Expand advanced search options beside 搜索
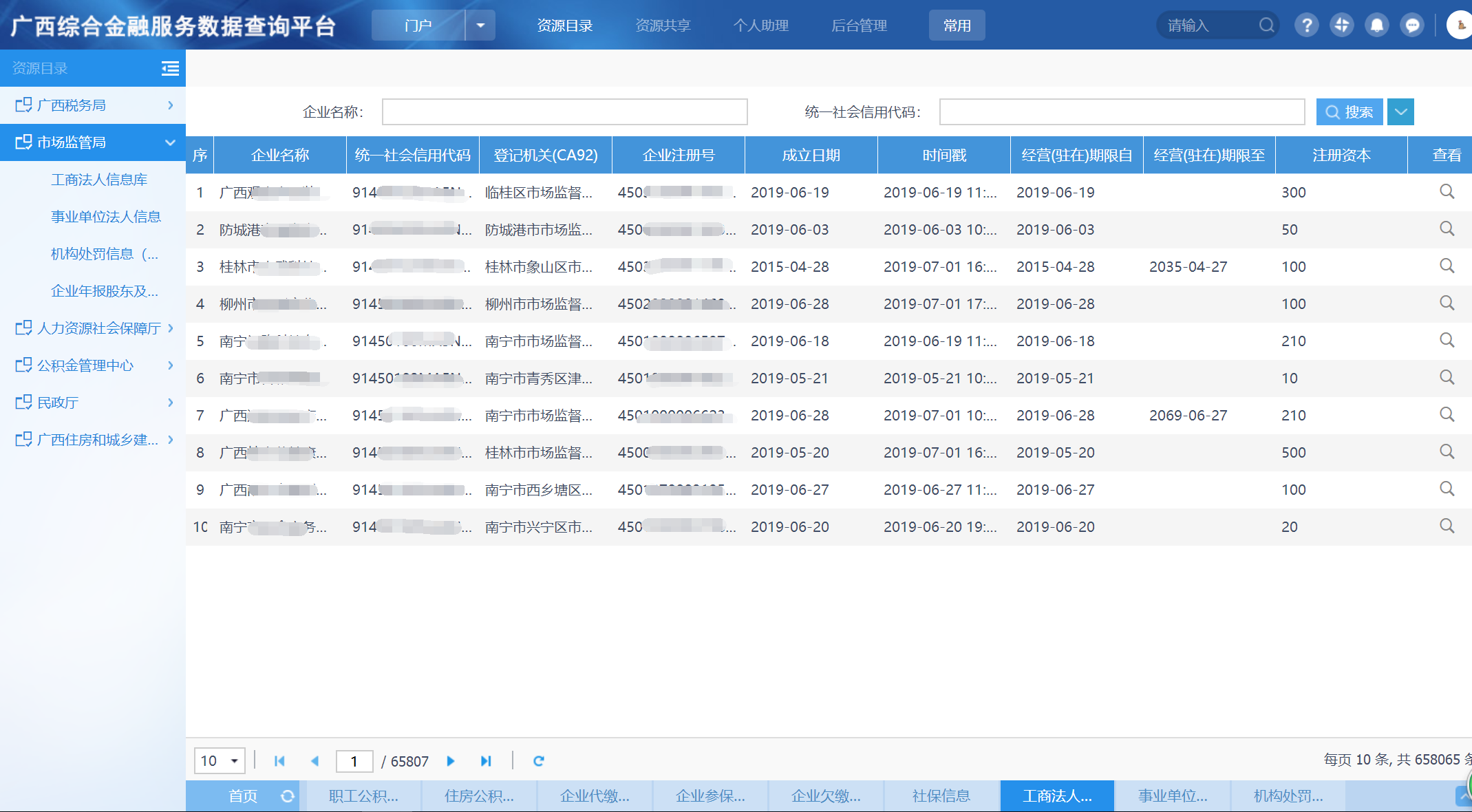The height and width of the screenshot is (812, 1472). pyautogui.click(x=1400, y=112)
